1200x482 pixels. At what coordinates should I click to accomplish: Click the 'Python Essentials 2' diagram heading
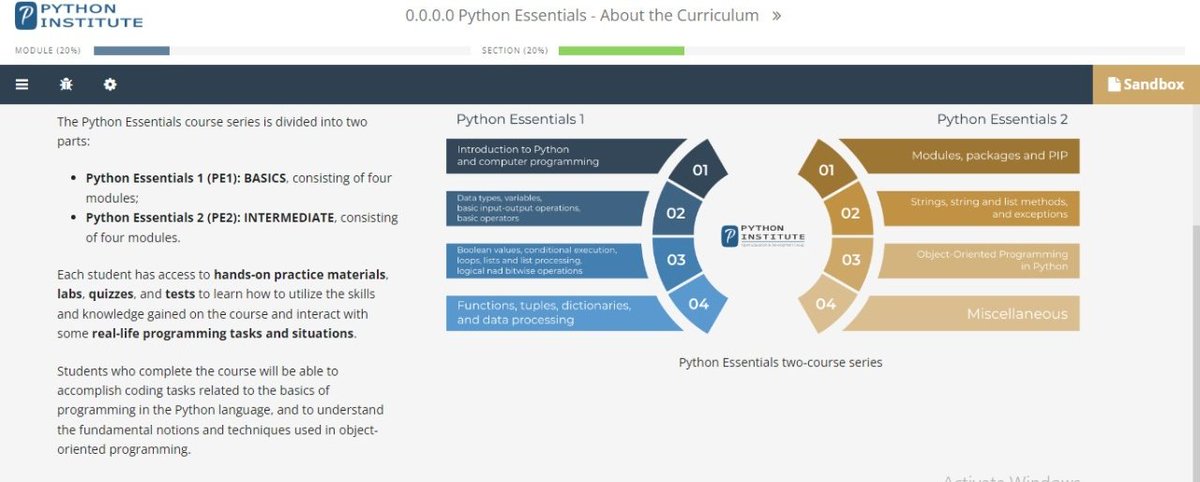pos(1002,119)
